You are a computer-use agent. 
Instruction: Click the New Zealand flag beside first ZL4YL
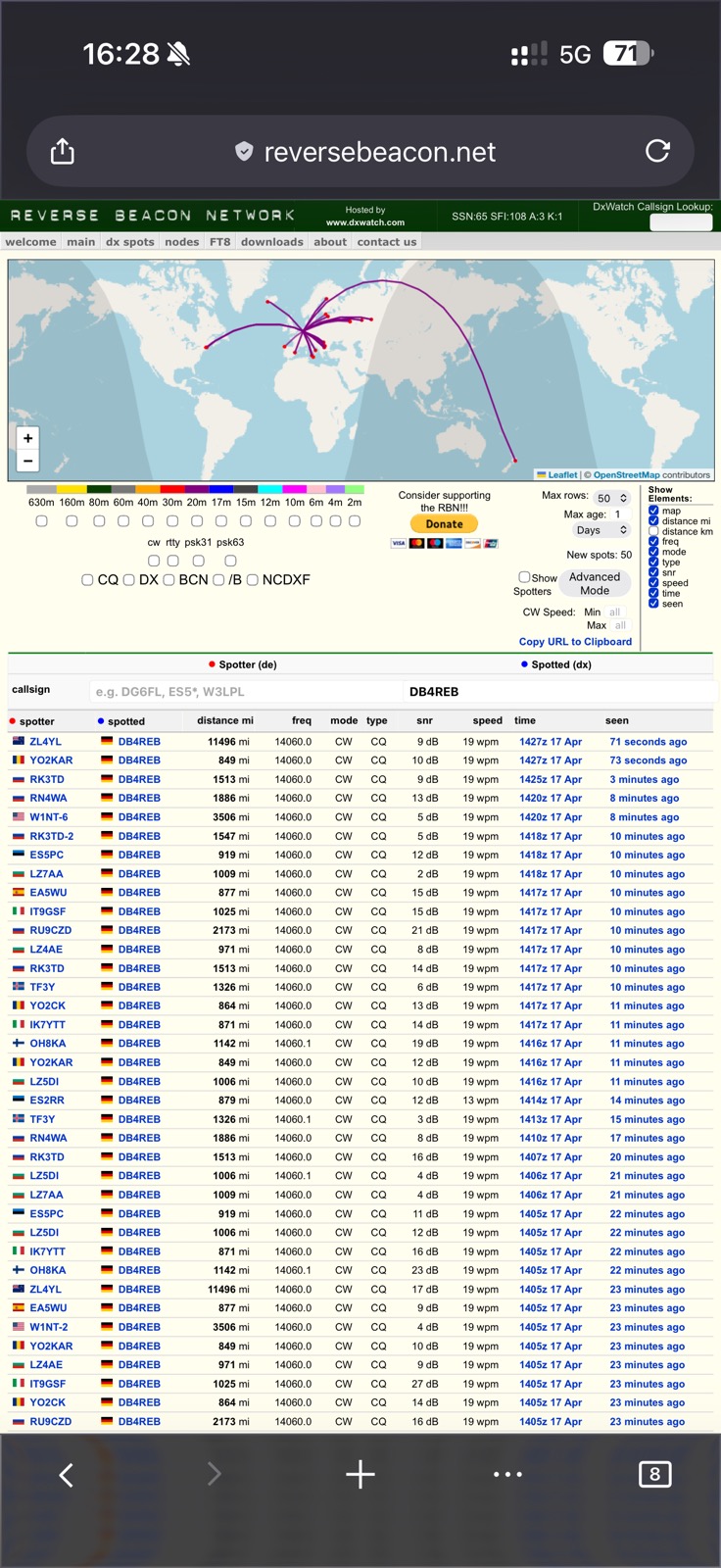pyautogui.click(x=18, y=742)
